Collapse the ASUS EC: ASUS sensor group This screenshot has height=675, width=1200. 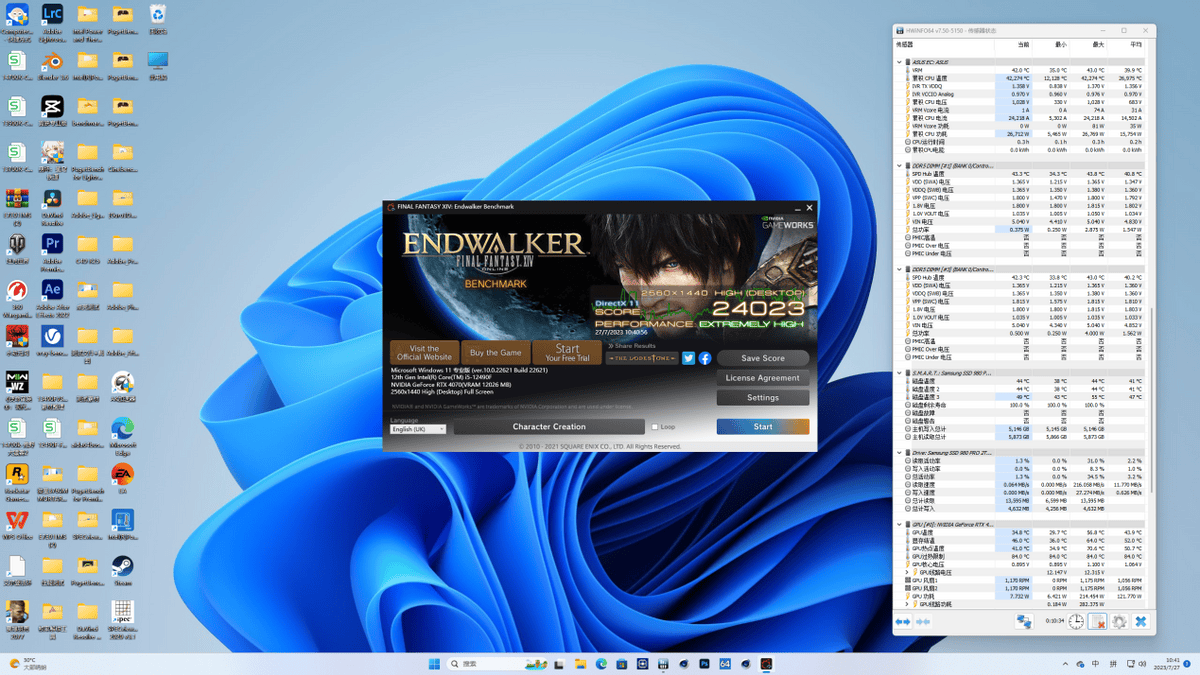click(901, 62)
